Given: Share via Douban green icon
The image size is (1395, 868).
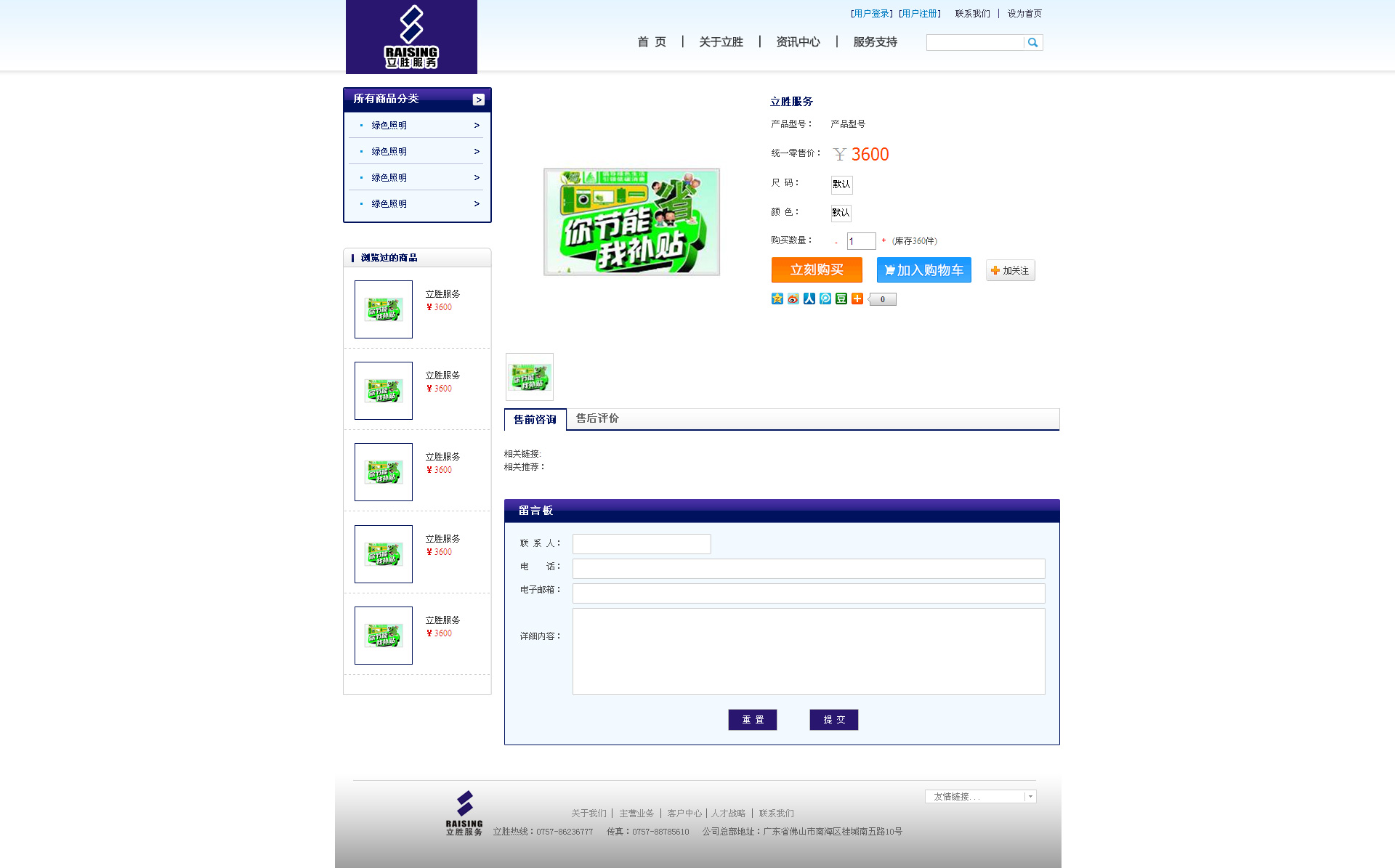Looking at the screenshot, I should (841, 299).
